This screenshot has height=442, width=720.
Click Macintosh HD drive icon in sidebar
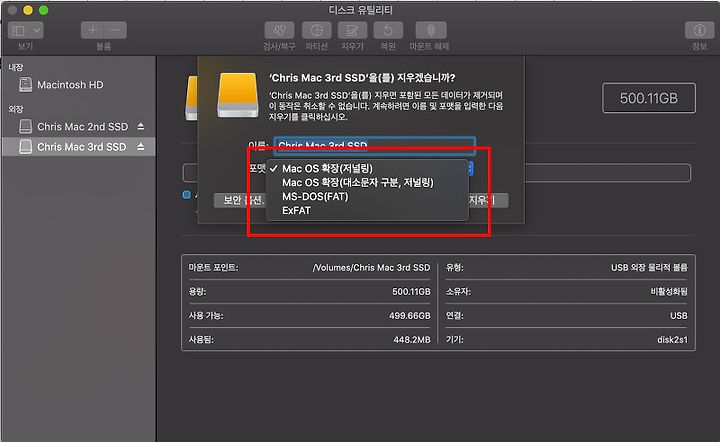pyautogui.click(x=26, y=84)
